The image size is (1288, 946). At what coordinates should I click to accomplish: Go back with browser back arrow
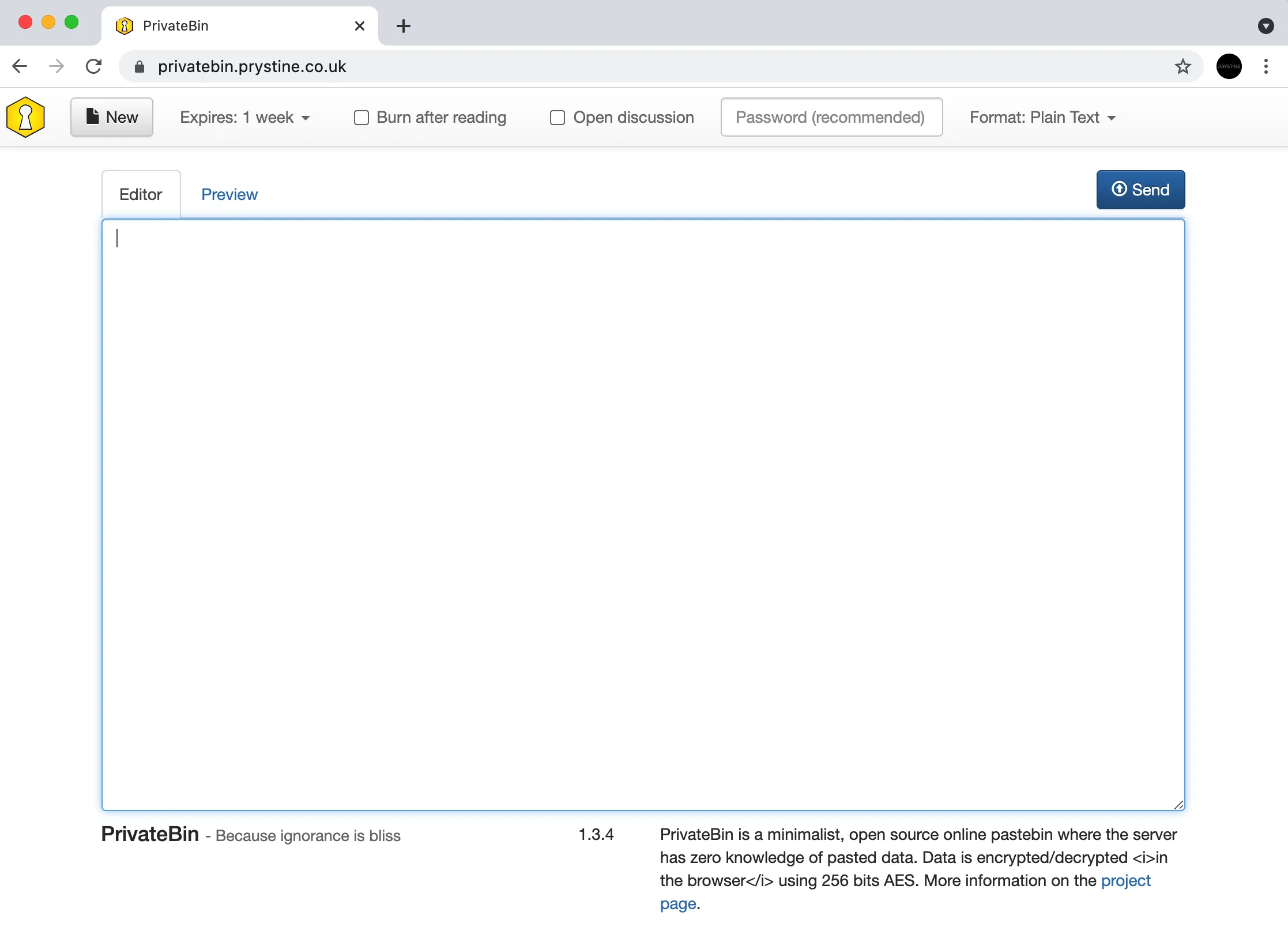click(20, 66)
